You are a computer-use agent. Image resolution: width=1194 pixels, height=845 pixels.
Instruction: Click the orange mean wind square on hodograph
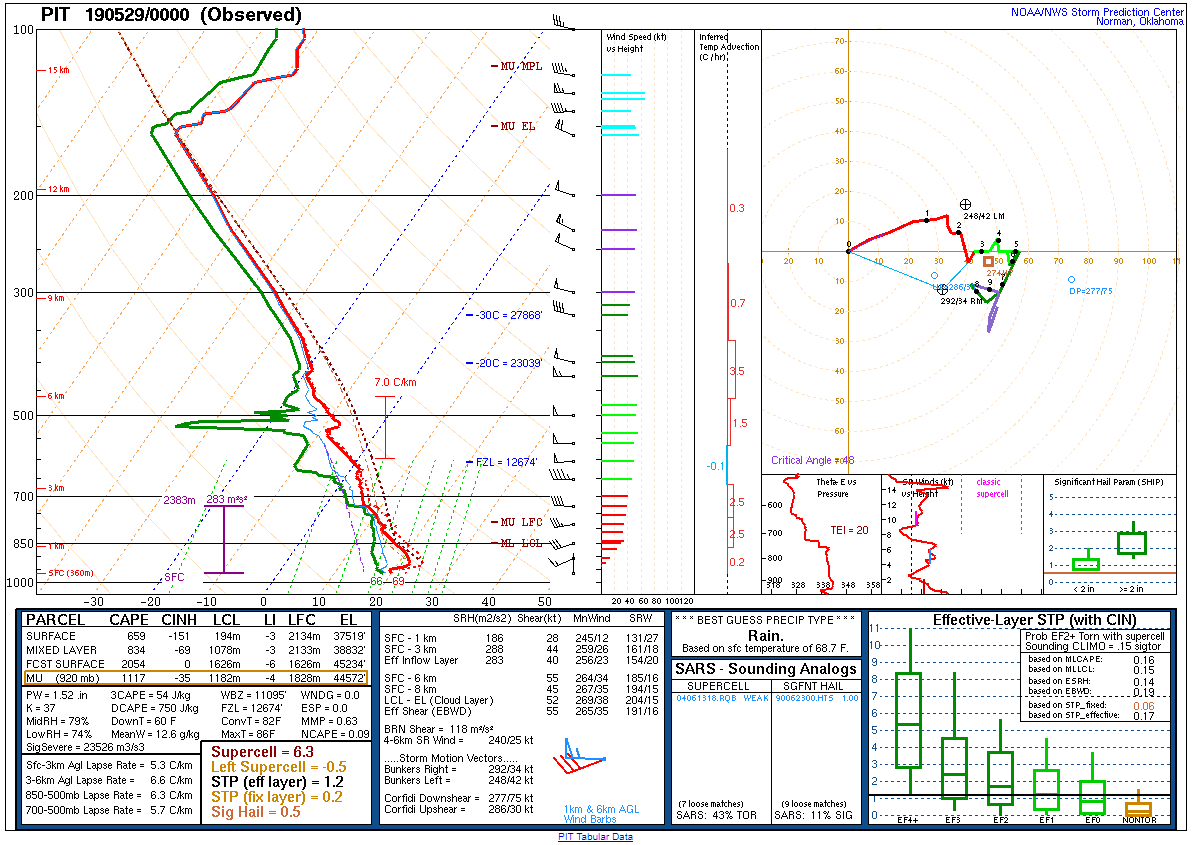click(x=988, y=262)
